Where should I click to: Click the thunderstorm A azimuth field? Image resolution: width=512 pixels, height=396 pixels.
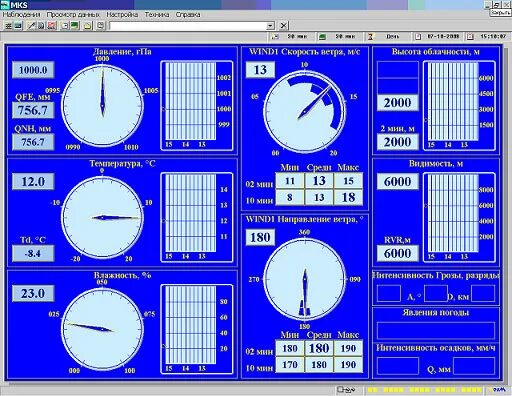click(436, 293)
